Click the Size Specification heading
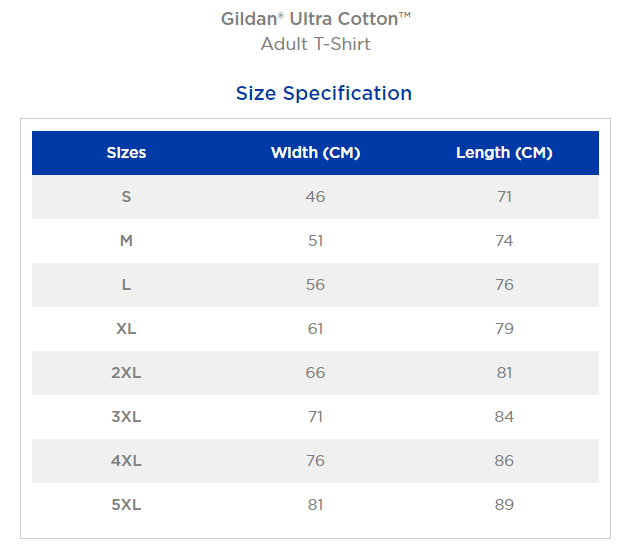This screenshot has width=629, height=557. pos(324,93)
